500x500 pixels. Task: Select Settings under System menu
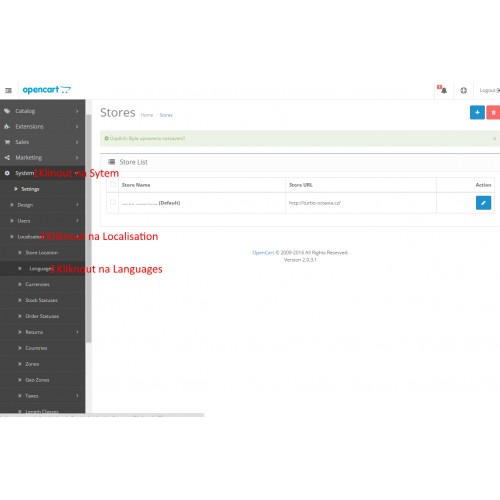pos(30,189)
